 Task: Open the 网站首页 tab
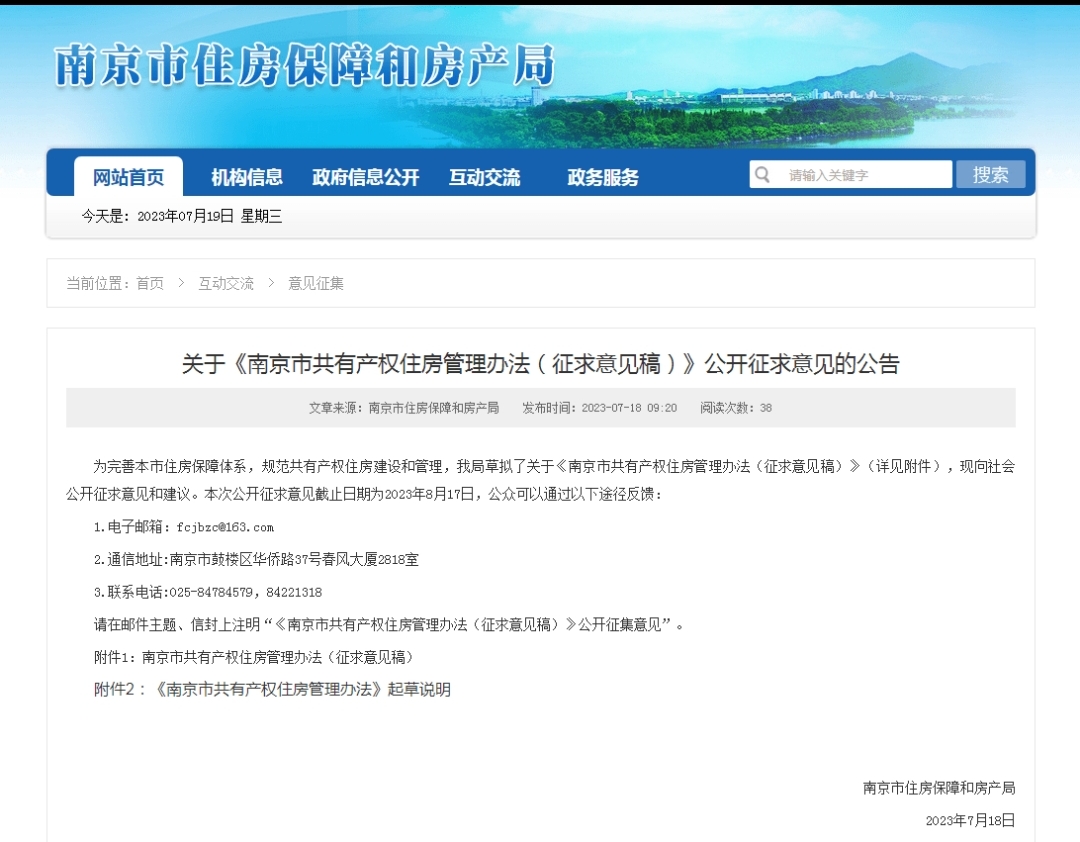(x=128, y=177)
